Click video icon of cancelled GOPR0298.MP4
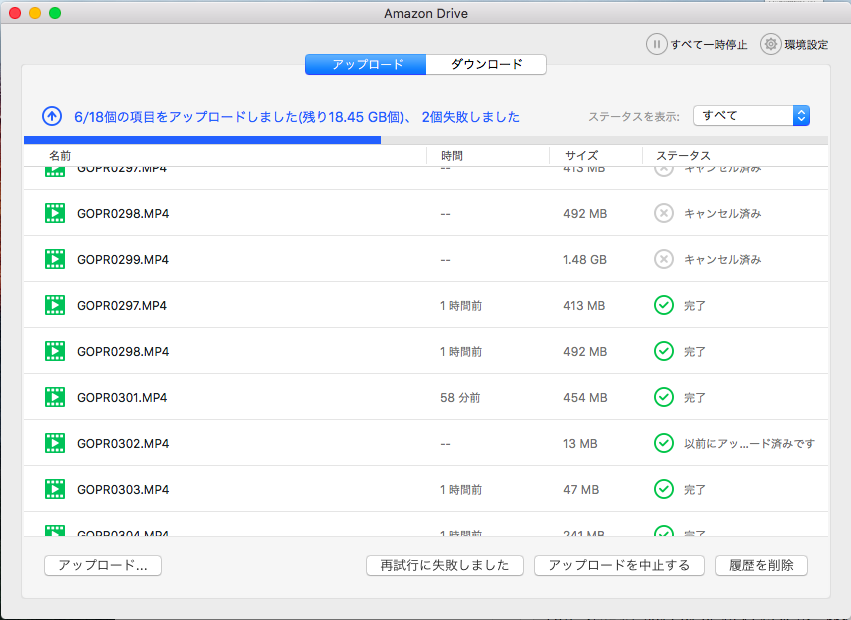Viewport: 851px width, 620px height. 55,213
